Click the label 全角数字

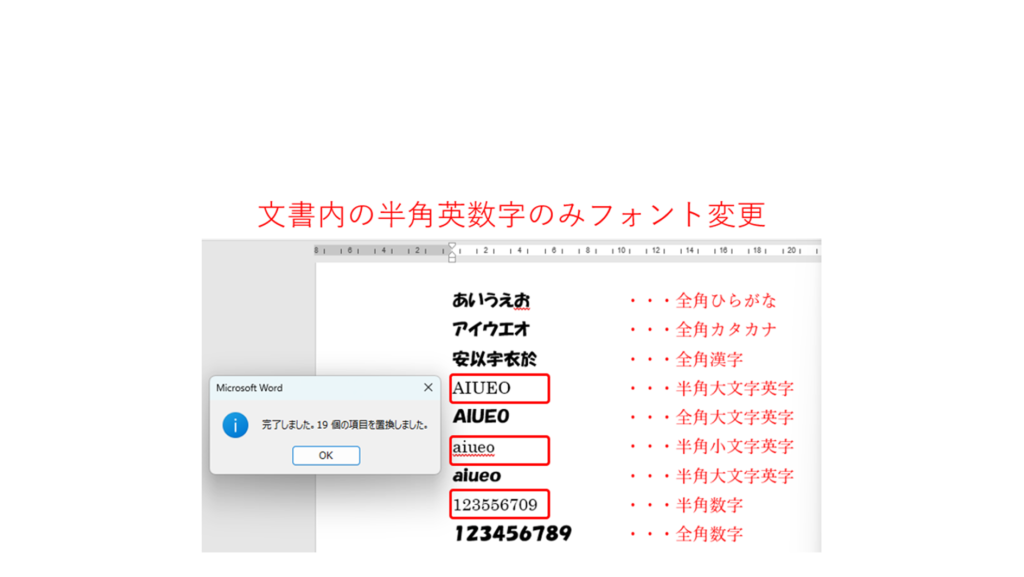coord(709,534)
